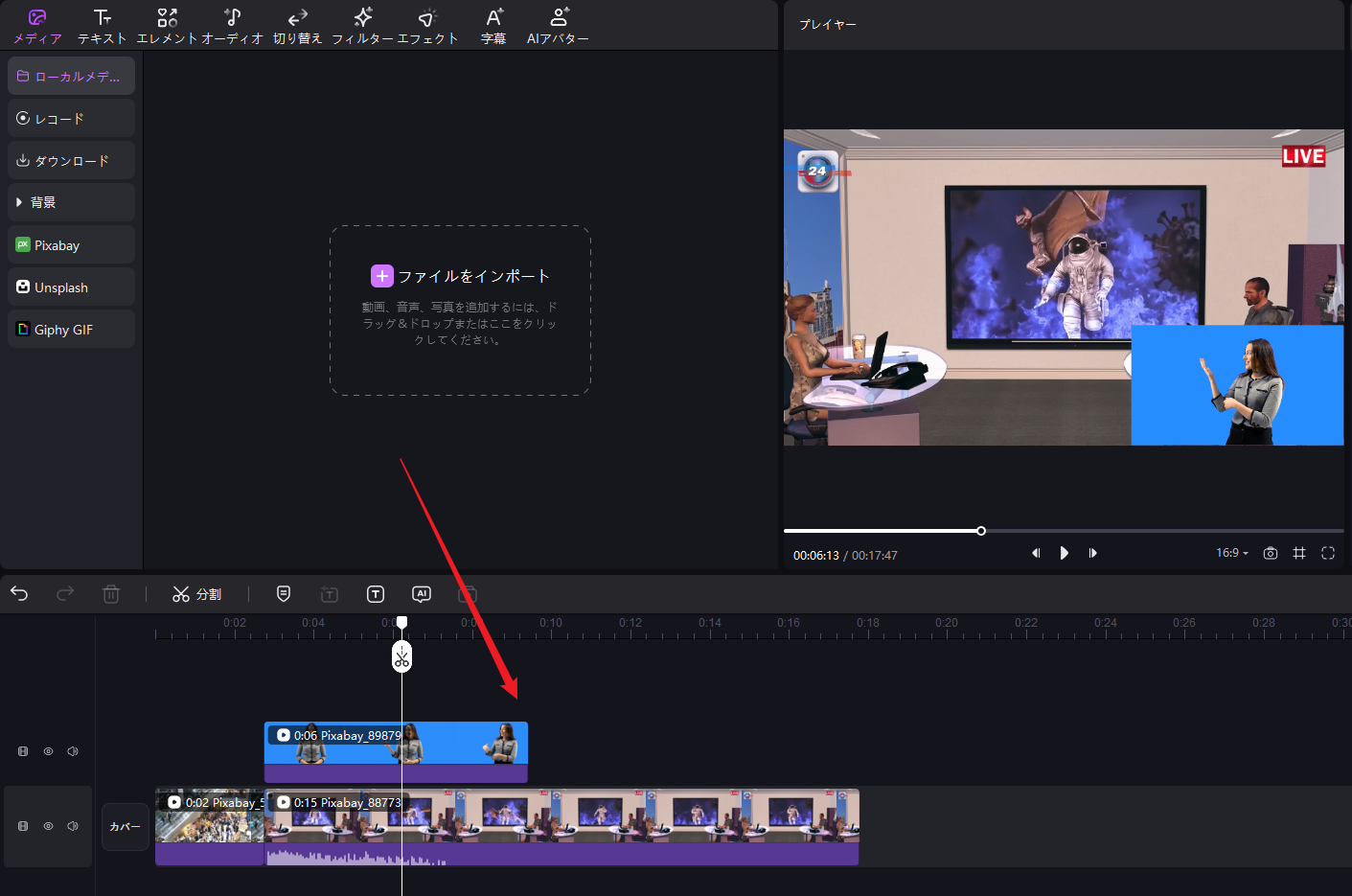The image size is (1352, 896).
Task: Click the marker shield icon in toolbar
Action: [284, 594]
